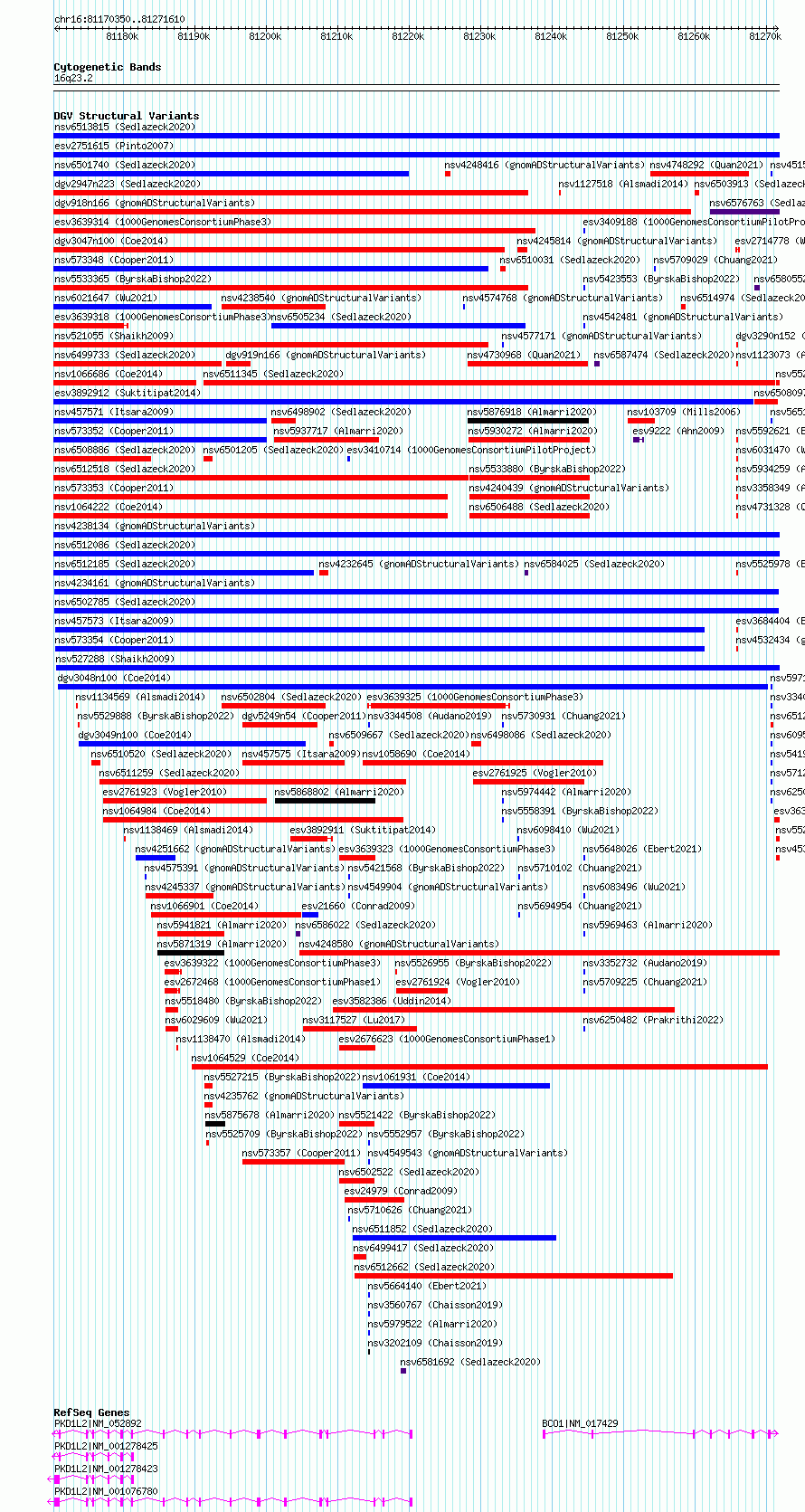This screenshot has width=805, height=1512.
Task: Click RefSeq gene PKD1L2|NM_052892
Action: point(98,1424)
